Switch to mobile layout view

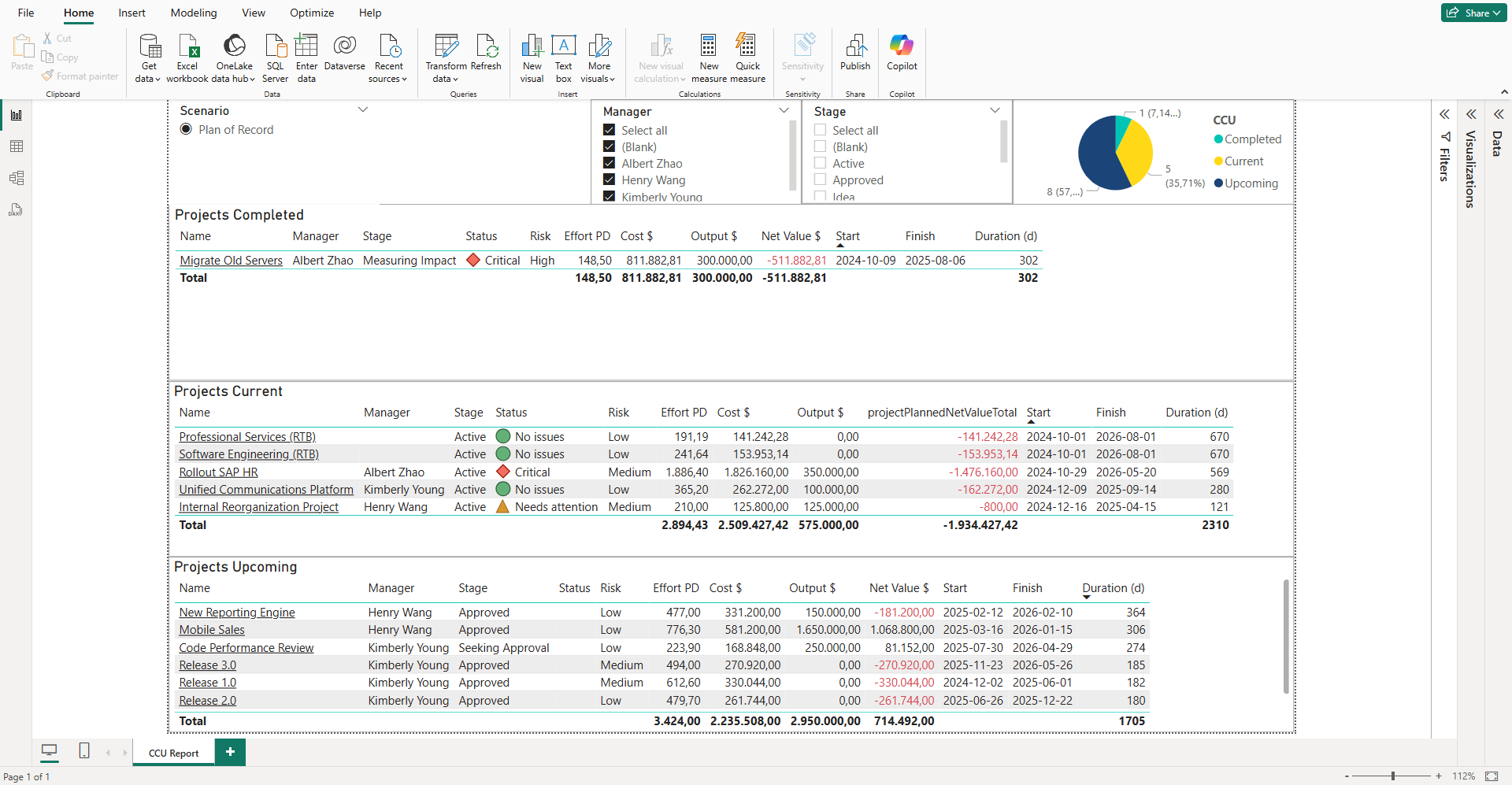tap(84, 751)
